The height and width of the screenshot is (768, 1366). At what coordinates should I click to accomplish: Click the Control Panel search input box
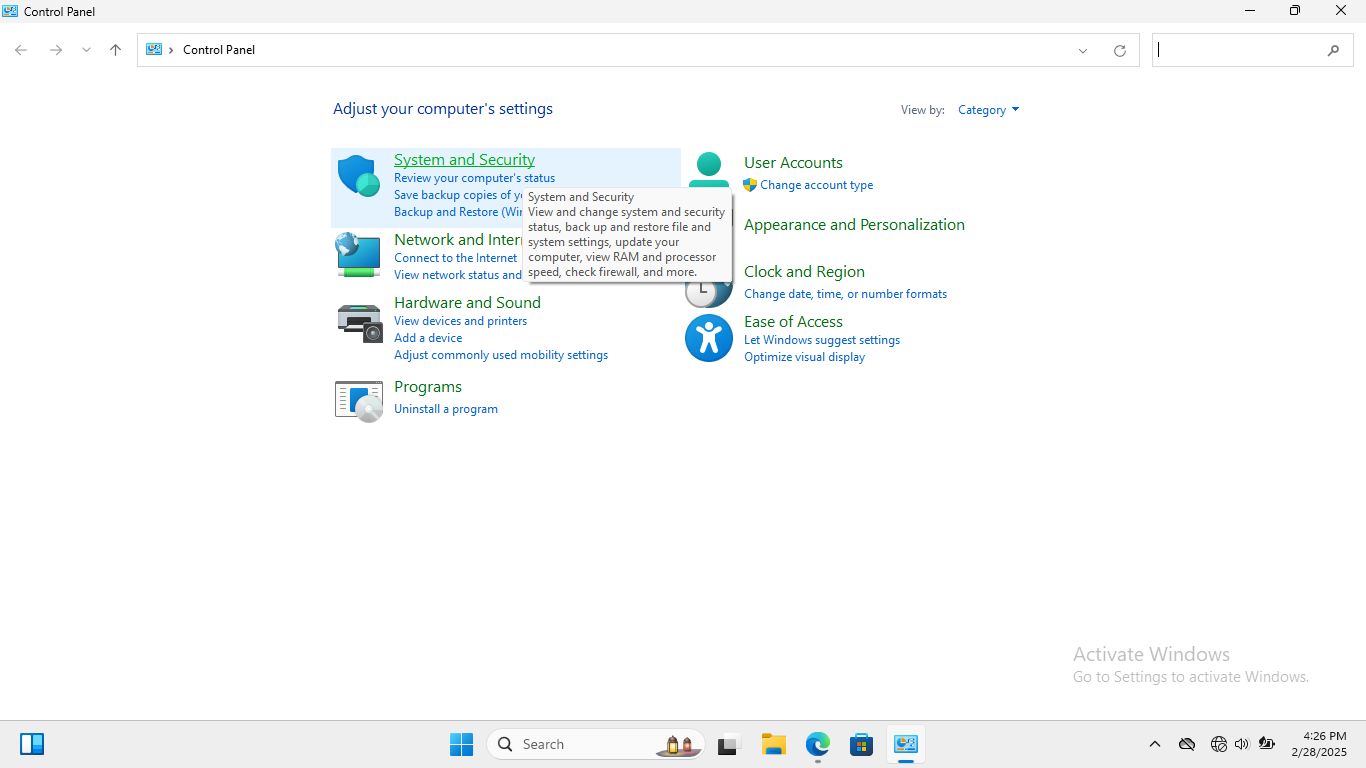coord(1238,50)
